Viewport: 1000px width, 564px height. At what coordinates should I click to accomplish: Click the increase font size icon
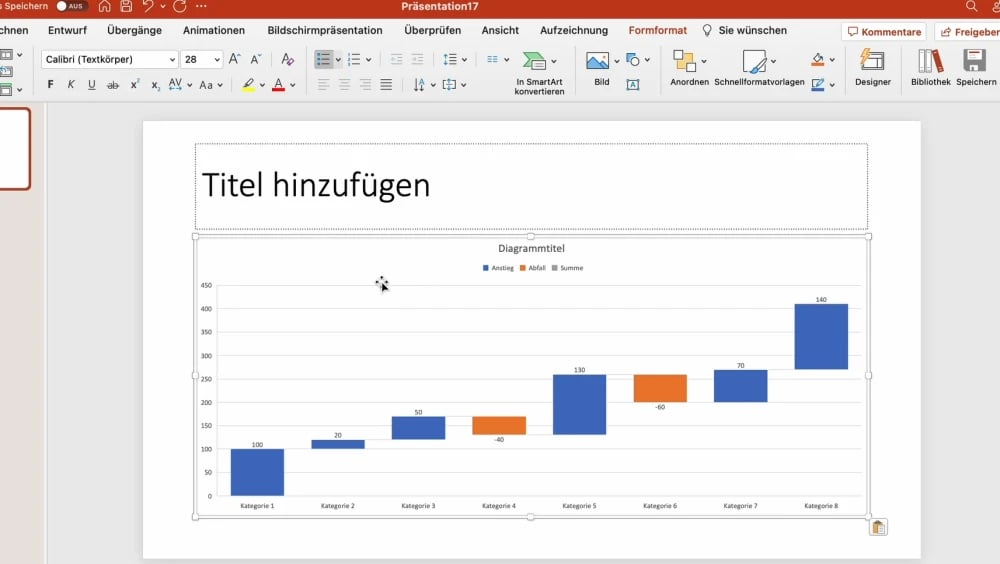click(x=234, y=60)
